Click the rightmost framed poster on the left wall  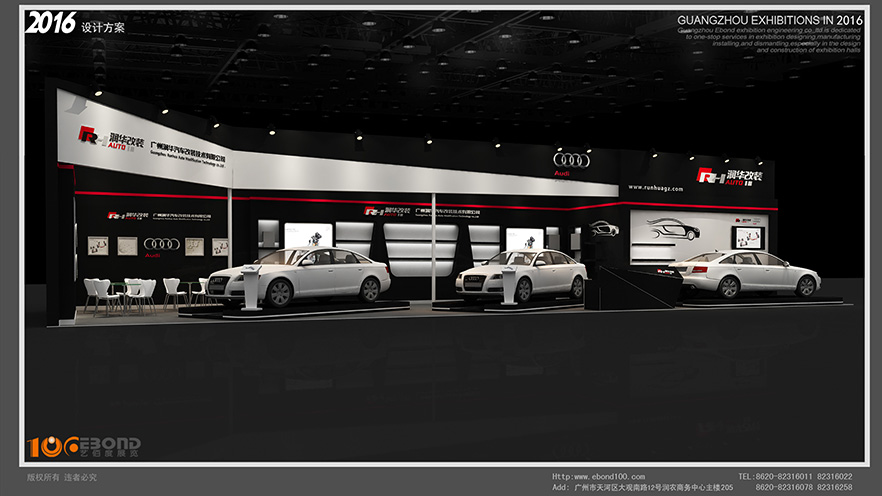pyautogui.click(x=220, y=247)
